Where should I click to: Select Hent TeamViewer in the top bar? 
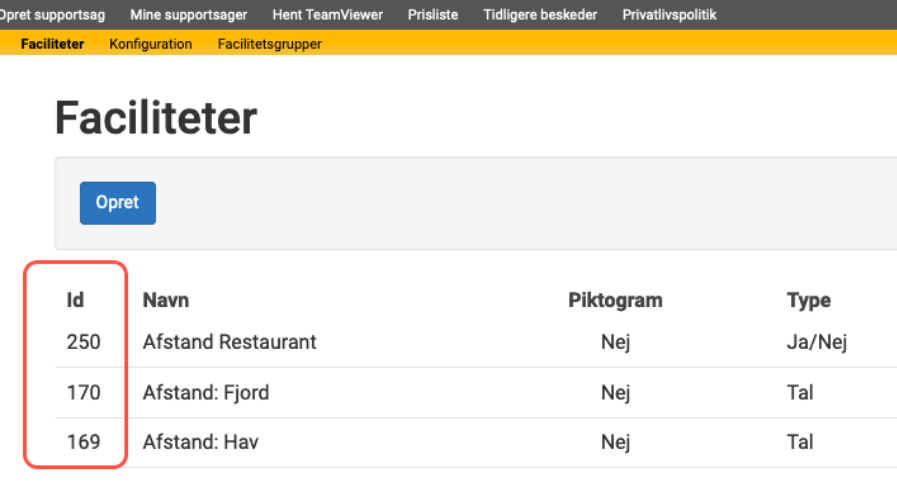coord(328,15)
